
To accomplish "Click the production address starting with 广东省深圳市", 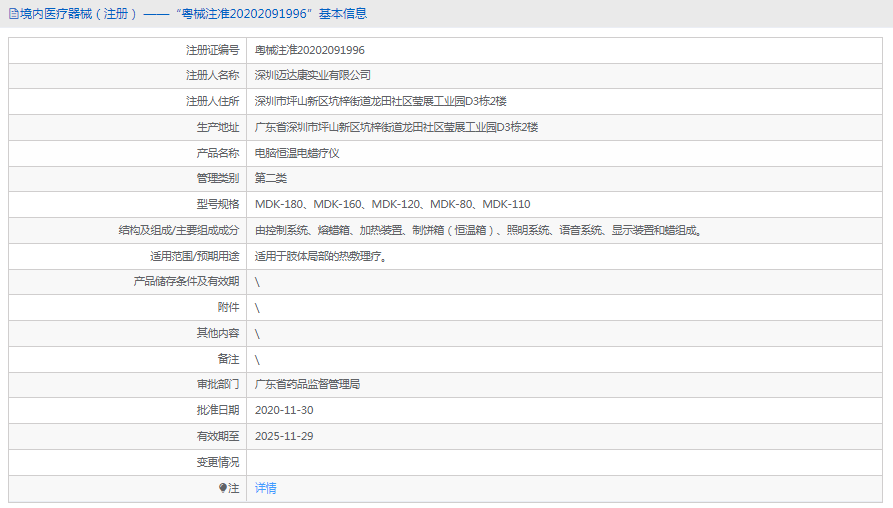I will tap(396, 127).
